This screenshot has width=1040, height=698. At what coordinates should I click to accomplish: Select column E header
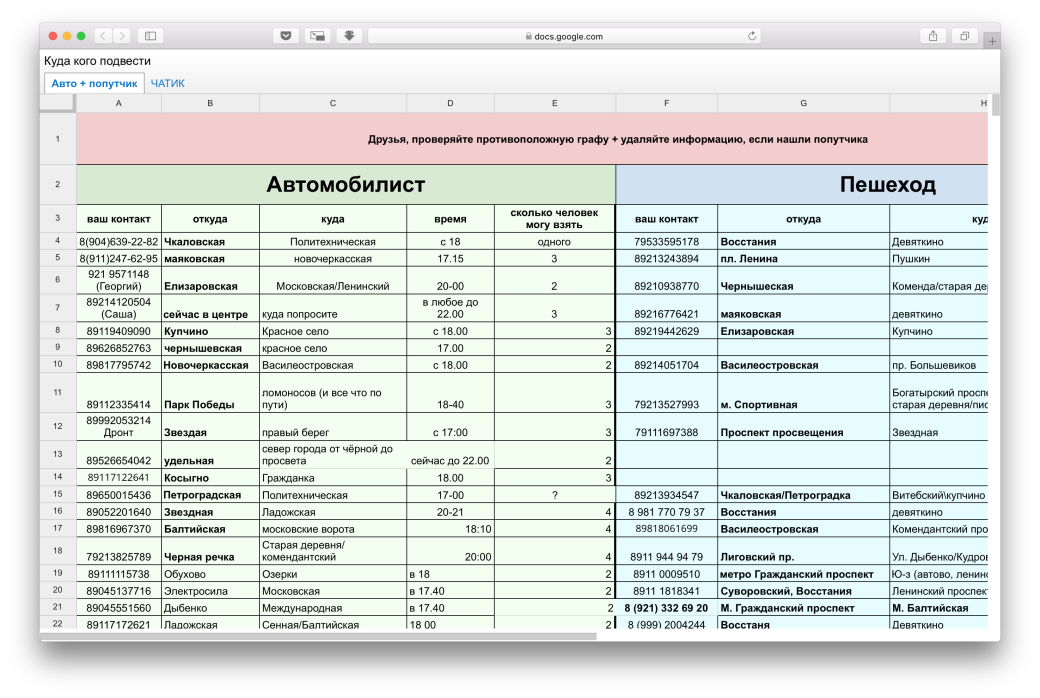click(554, 103)
